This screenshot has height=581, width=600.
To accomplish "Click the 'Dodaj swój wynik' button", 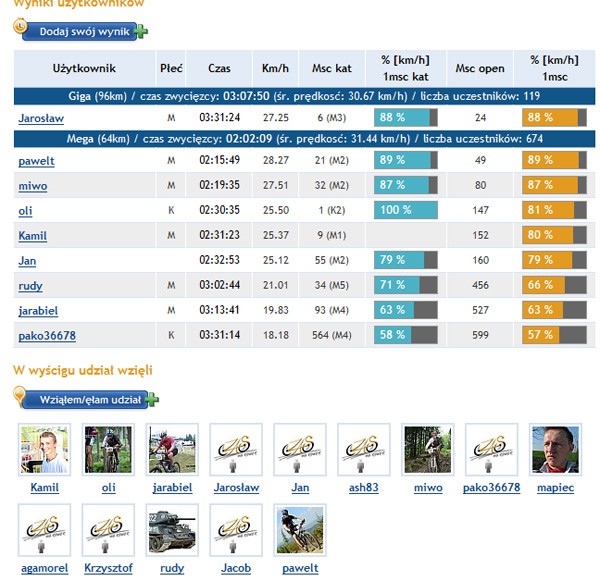I will tap(84, 32).
